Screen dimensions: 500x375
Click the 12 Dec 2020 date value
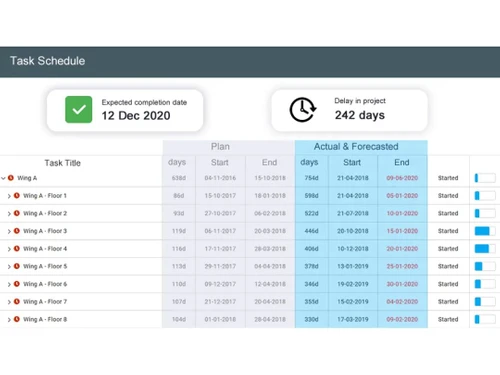(136, 116)
